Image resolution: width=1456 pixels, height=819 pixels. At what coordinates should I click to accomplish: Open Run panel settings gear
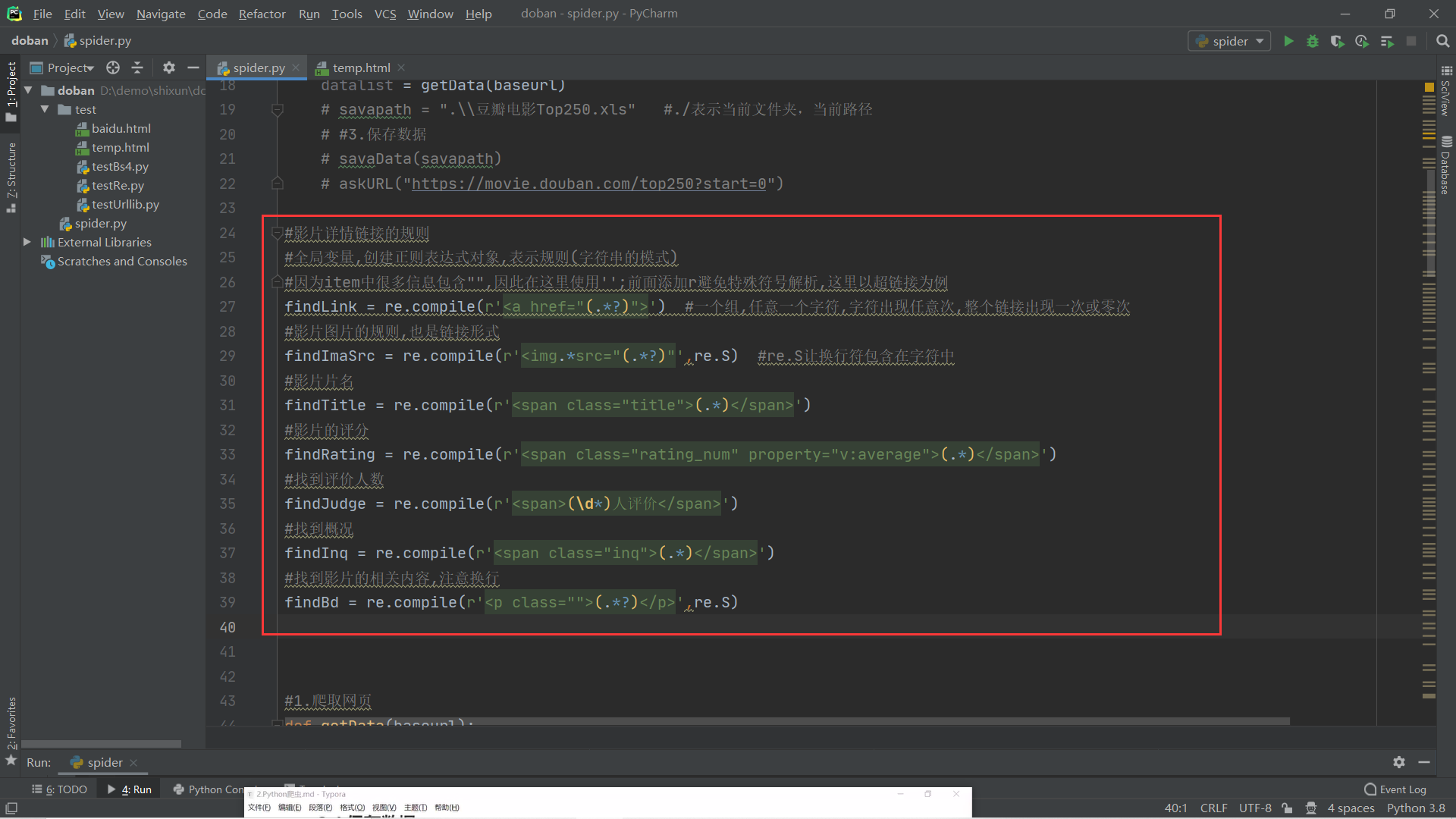tap(1399, 762)
